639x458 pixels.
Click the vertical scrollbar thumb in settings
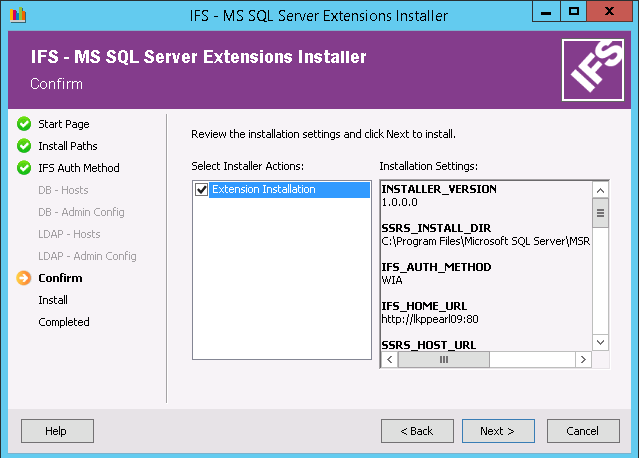tap(600, 212)
